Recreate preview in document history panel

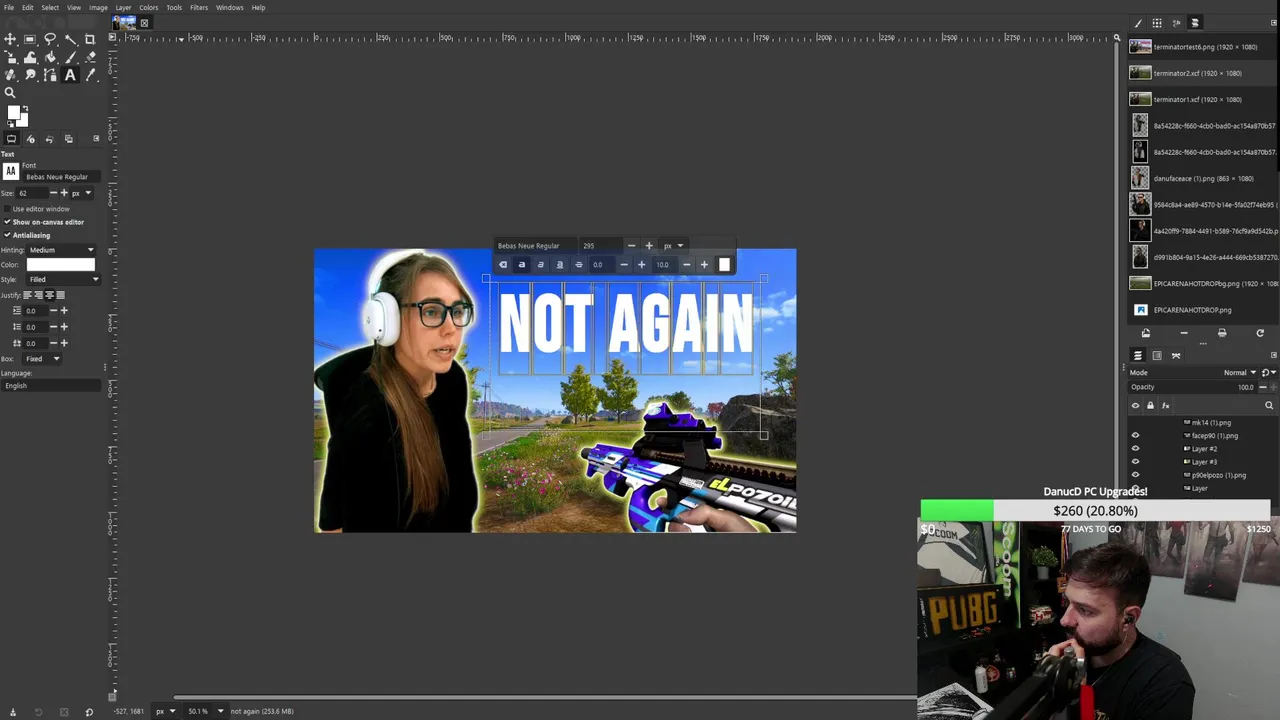(x=1260, y=333)
